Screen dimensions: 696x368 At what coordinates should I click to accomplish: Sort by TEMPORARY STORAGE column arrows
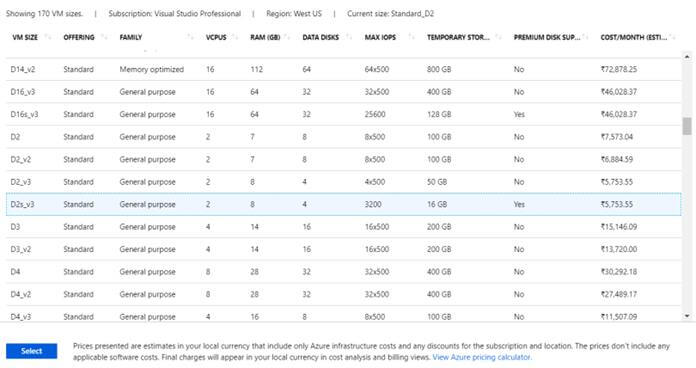point(498,37)
